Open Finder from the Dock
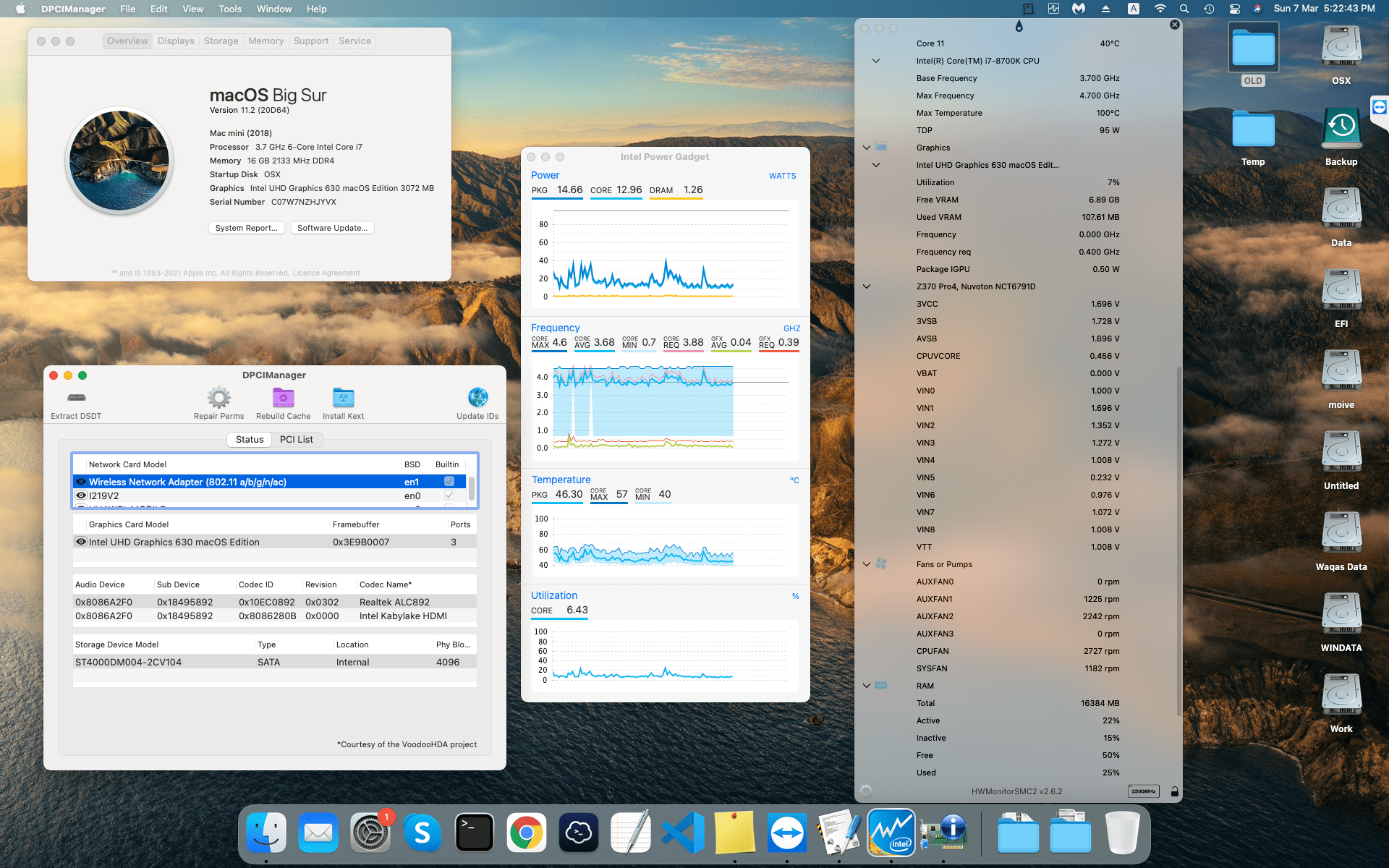Image resolution: width=1389 pixels, height=868 pixels. click(x=266, y=833)
